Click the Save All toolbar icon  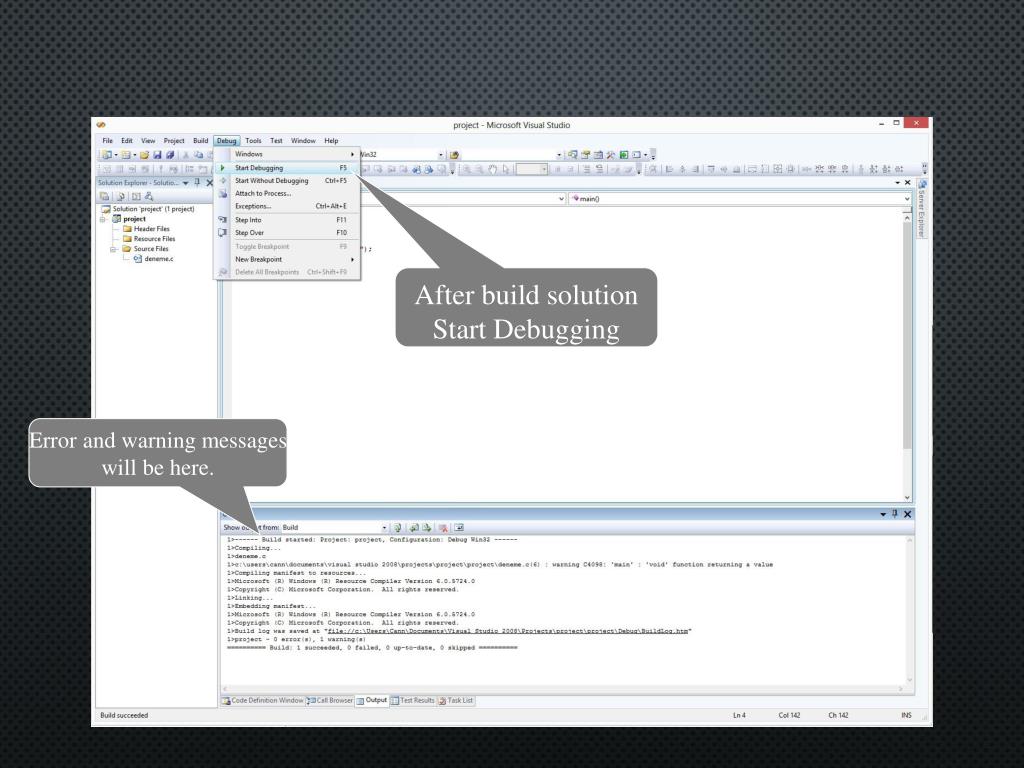(x=170, y=155)
